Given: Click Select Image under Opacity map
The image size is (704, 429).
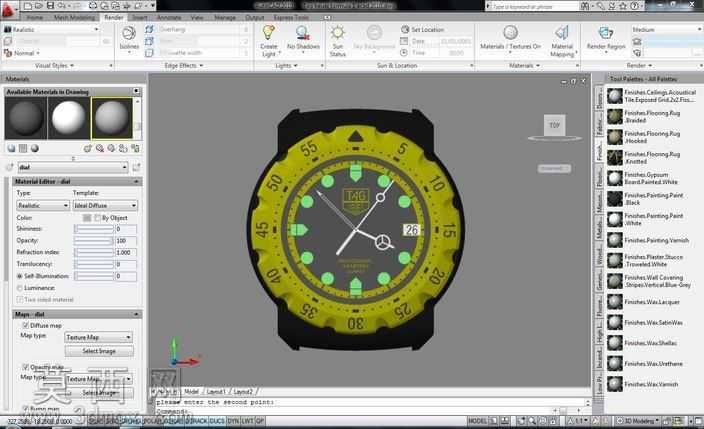Looking at the screenshot, I should [x=99, y=393].
